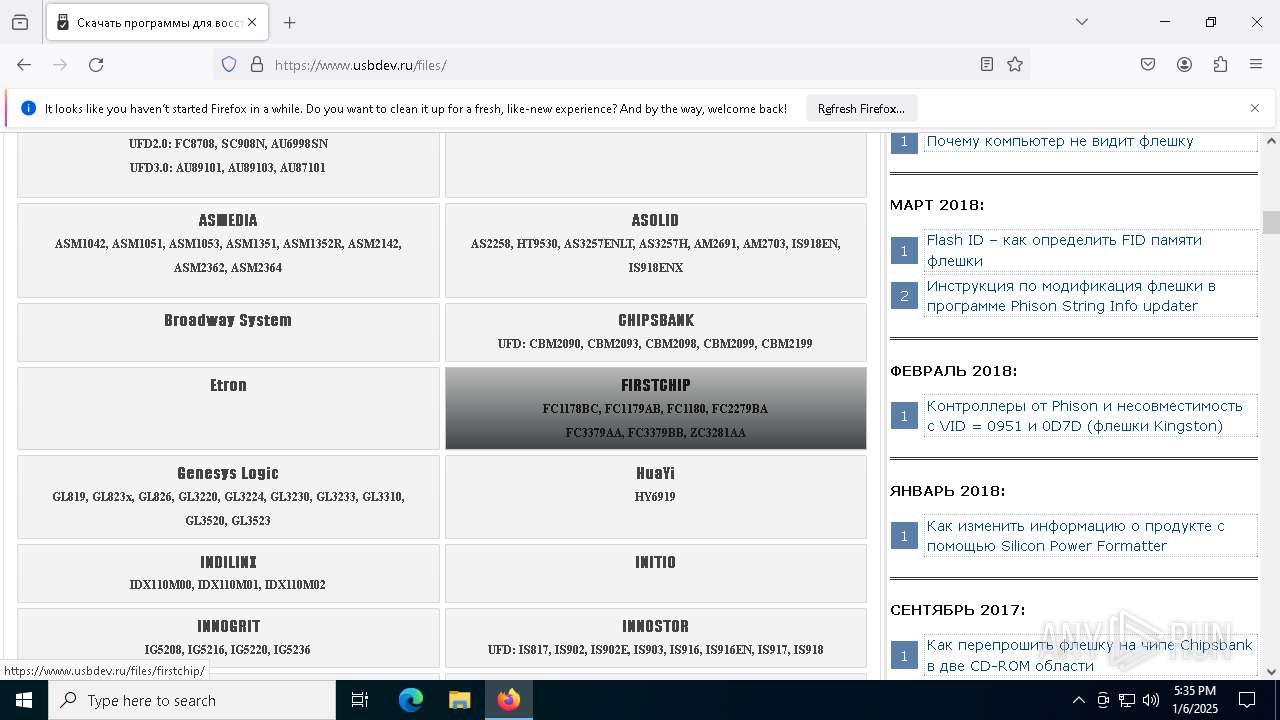
Task: Click the Refresh Firefox button
Action: 861,108
